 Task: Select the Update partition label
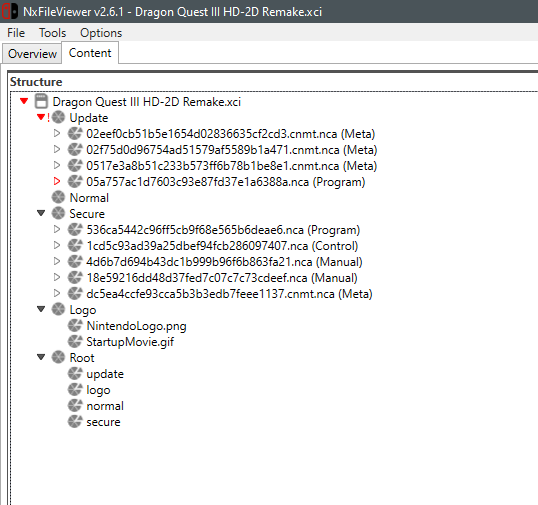coord(89,118)
